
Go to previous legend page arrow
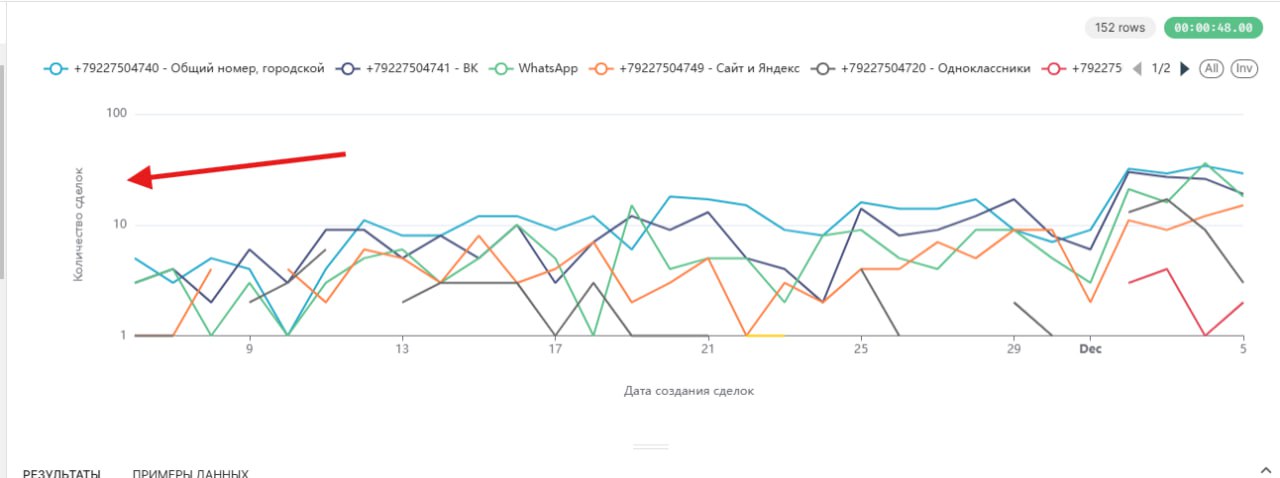coord(1137,68)
